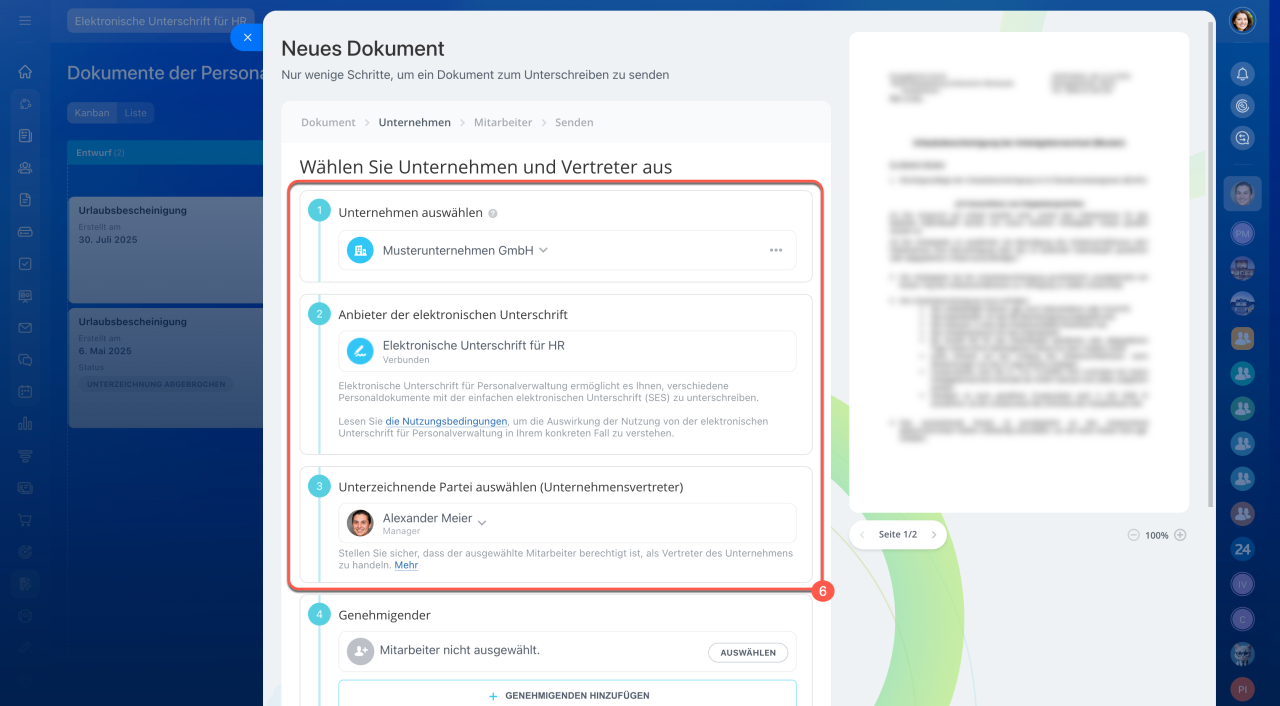Click the notifications bell icon

pos(1242,74)
